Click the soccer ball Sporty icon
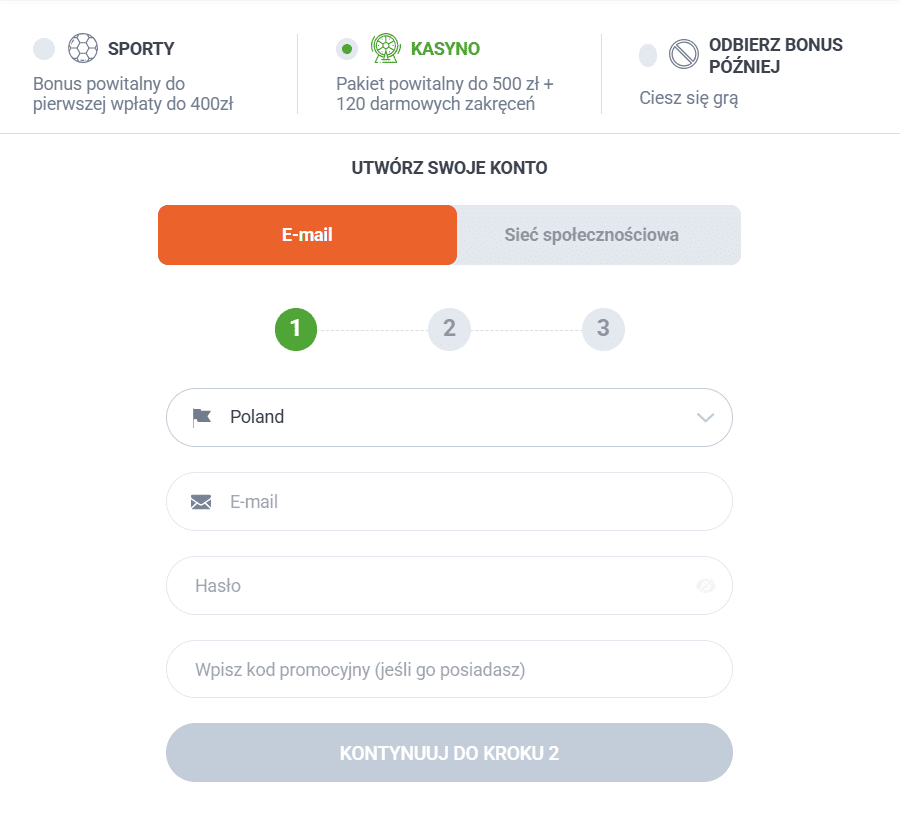 tap(83, 48)
